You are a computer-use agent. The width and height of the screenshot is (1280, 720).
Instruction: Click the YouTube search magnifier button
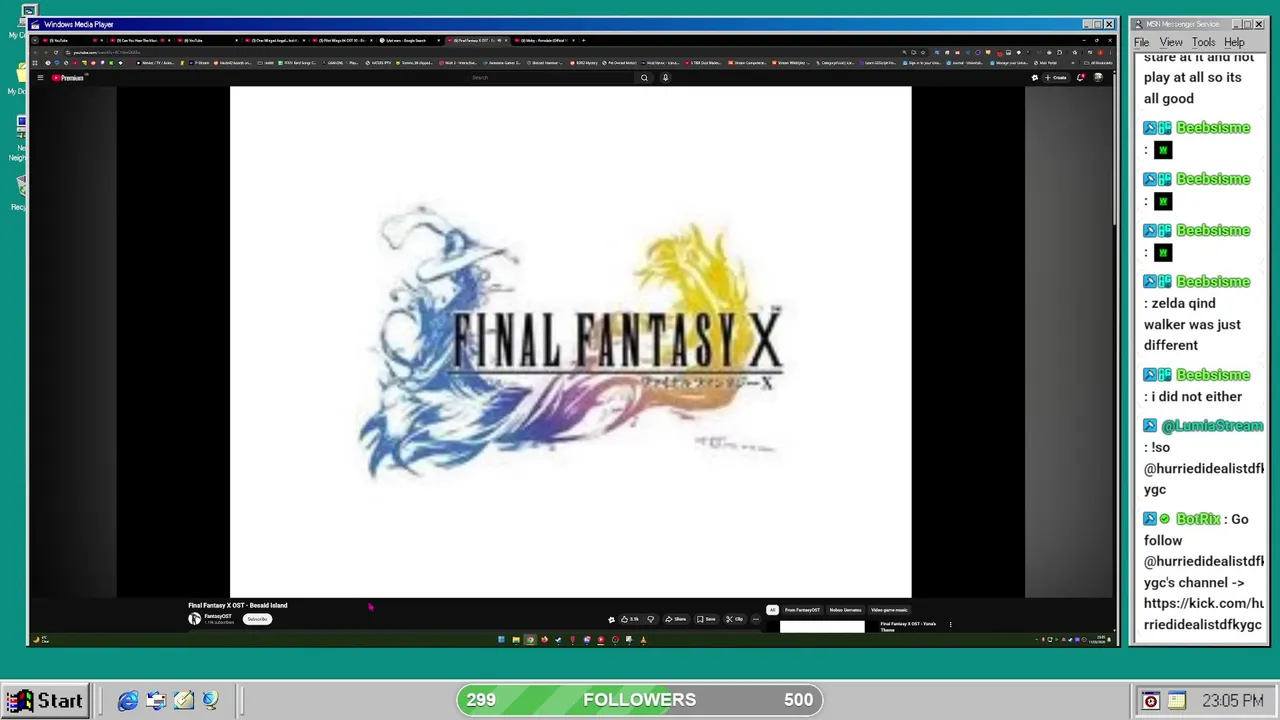pyautogui.click(x=644, y=77)
